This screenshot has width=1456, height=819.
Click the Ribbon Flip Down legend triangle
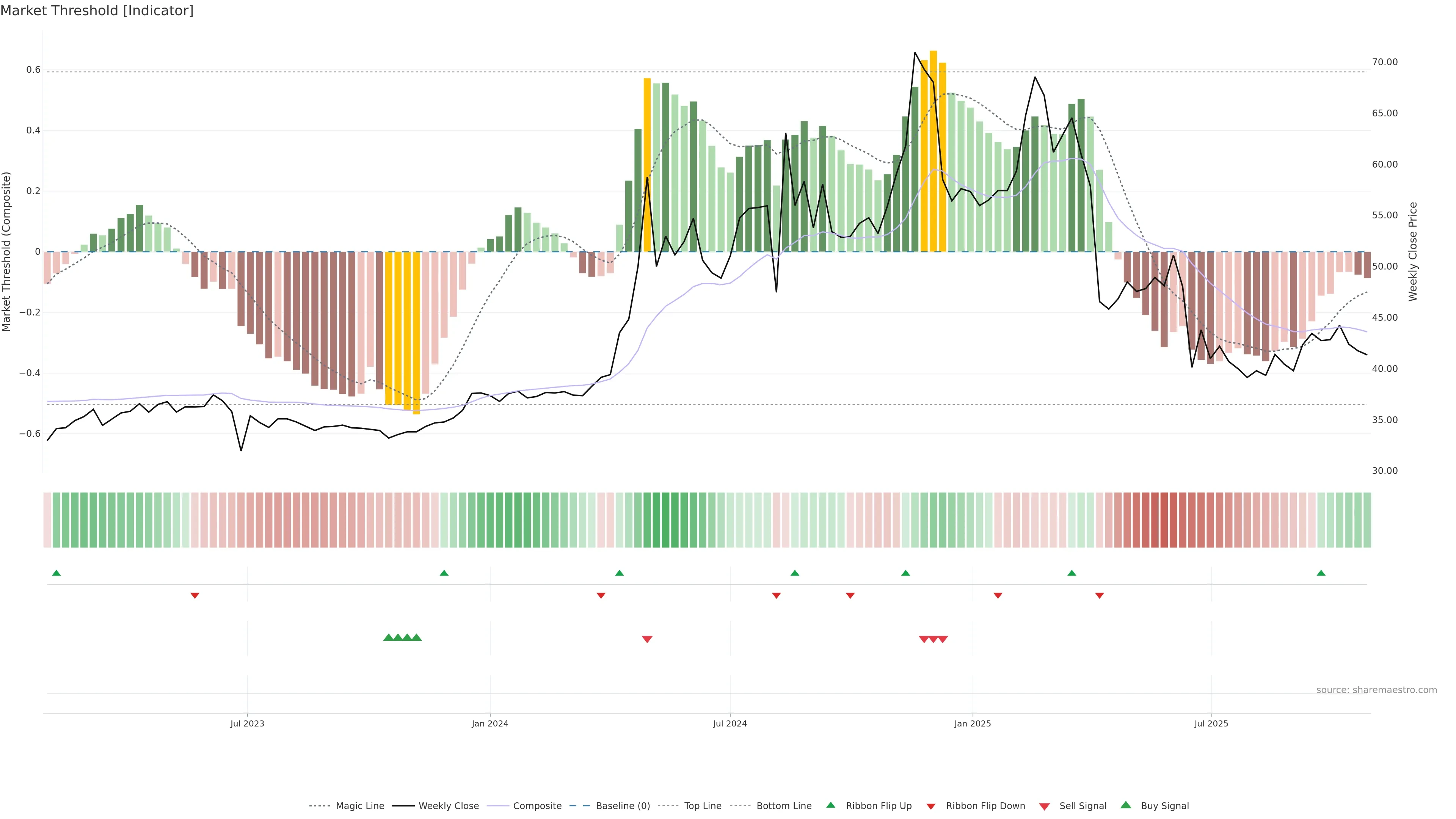point(931,806)
